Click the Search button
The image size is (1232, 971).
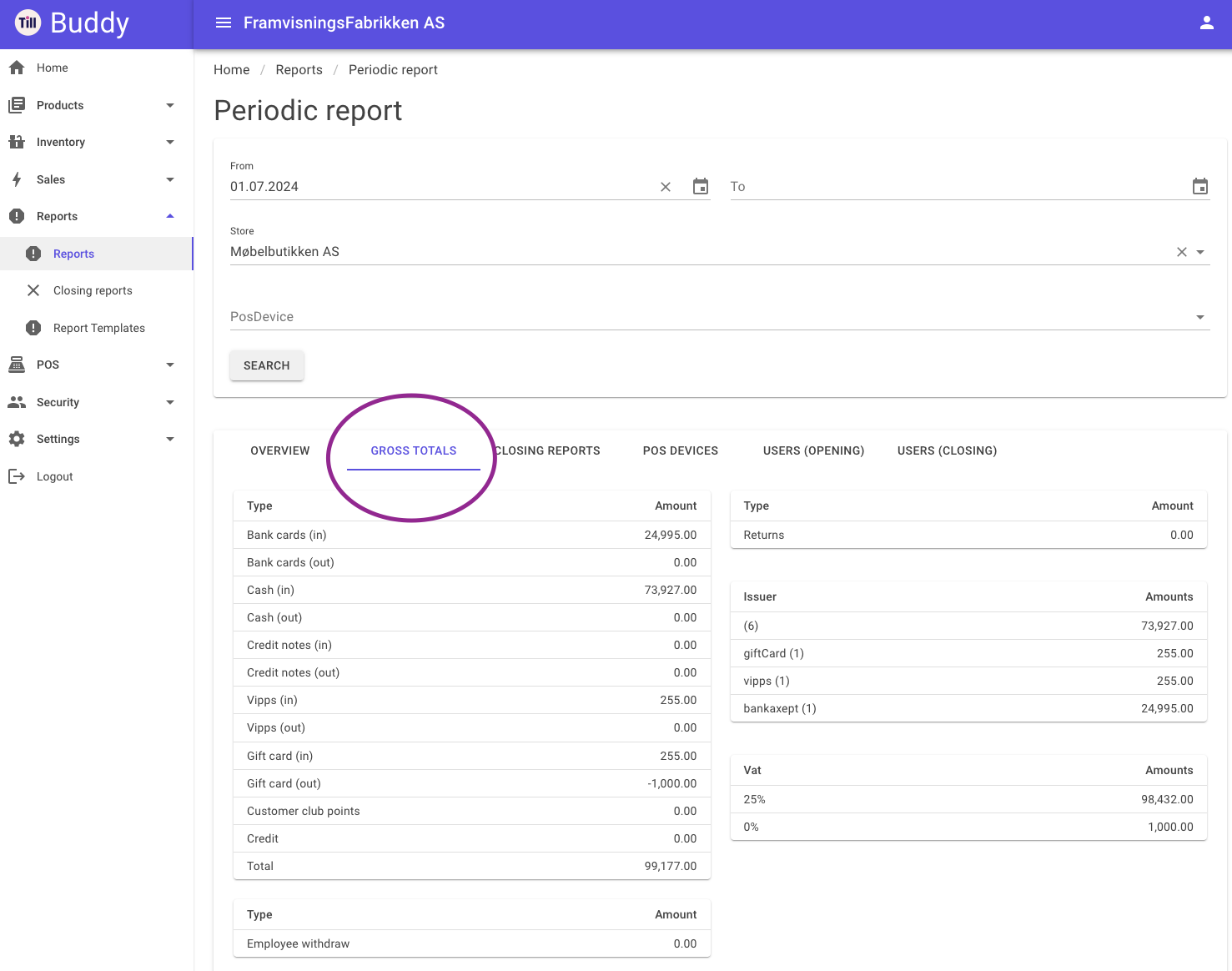(267, 365)
